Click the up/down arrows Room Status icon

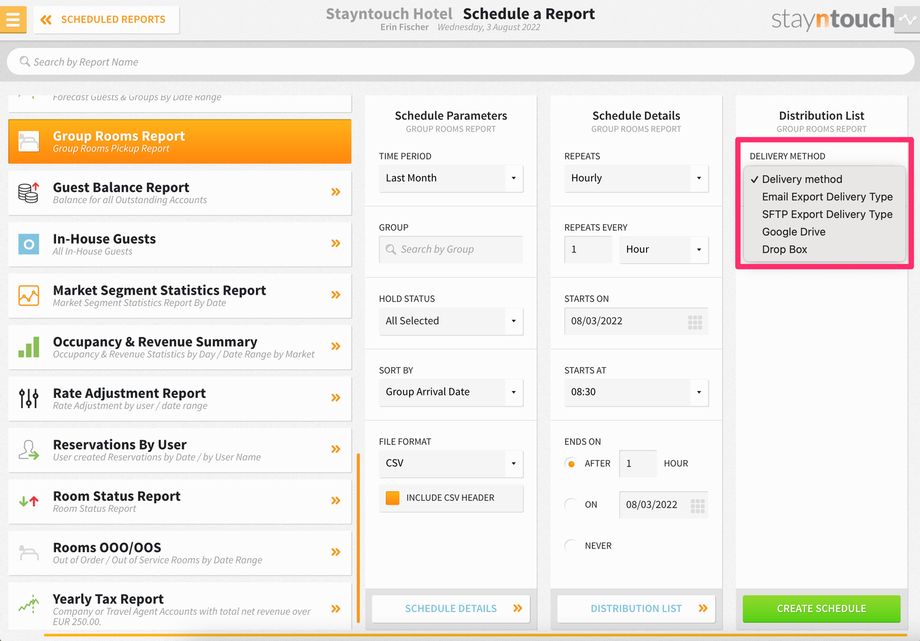[x=28, y=501]
